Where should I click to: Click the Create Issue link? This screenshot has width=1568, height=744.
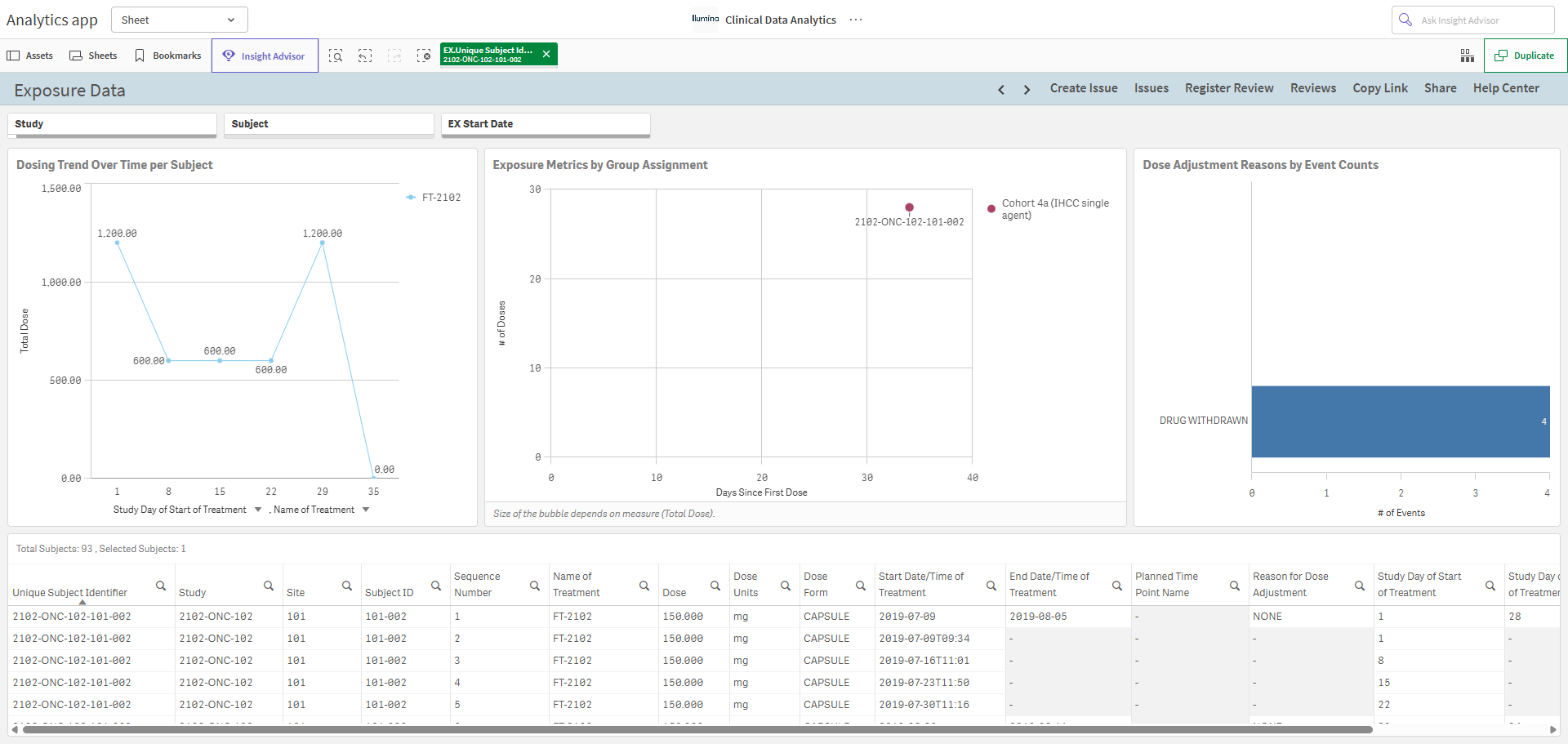[1084, 88]
